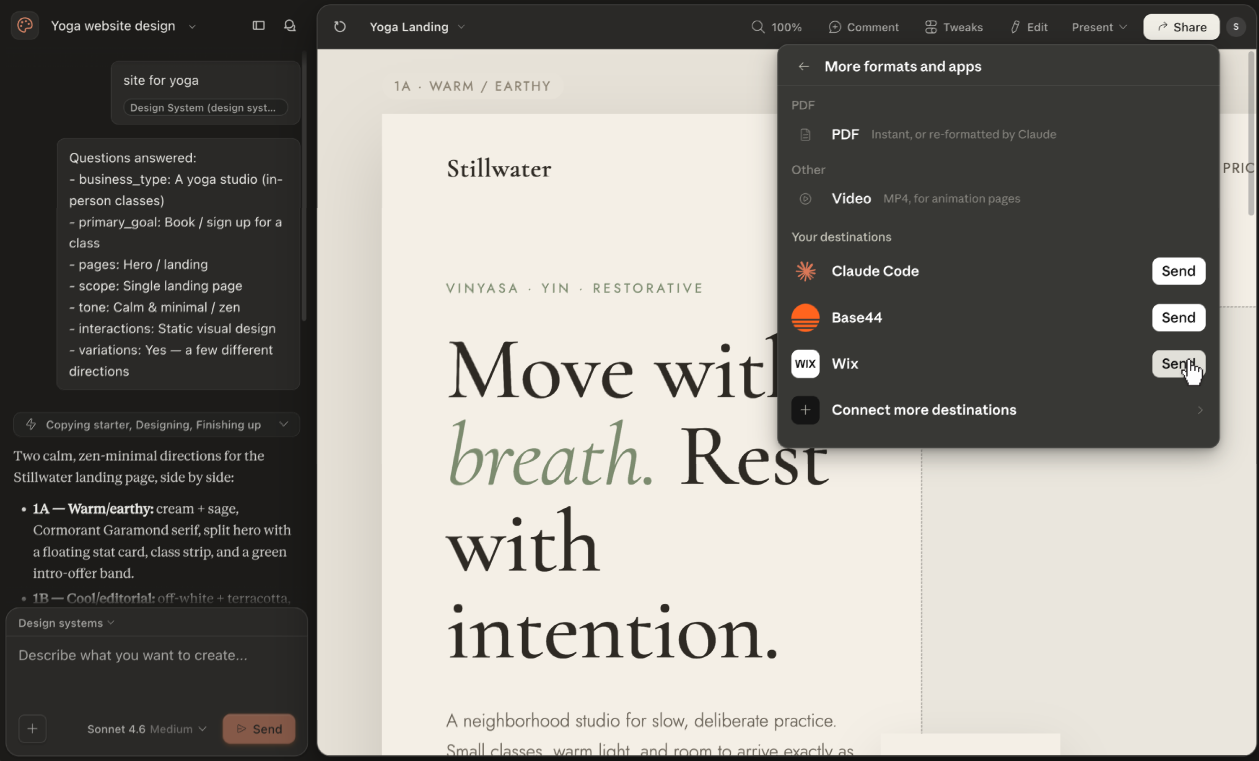Open the chat history bubble icon

tap(290, 26)
